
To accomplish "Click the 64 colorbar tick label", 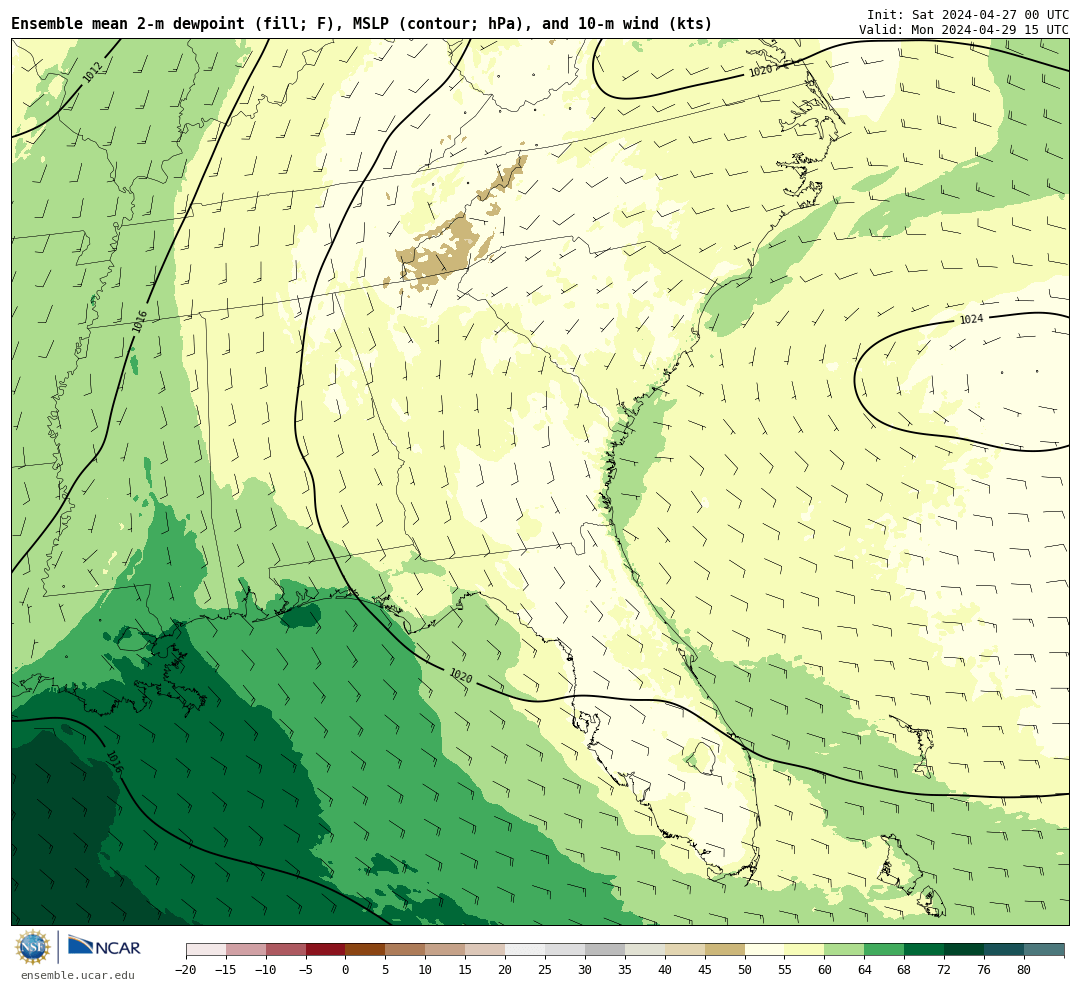I will point(865,970).
